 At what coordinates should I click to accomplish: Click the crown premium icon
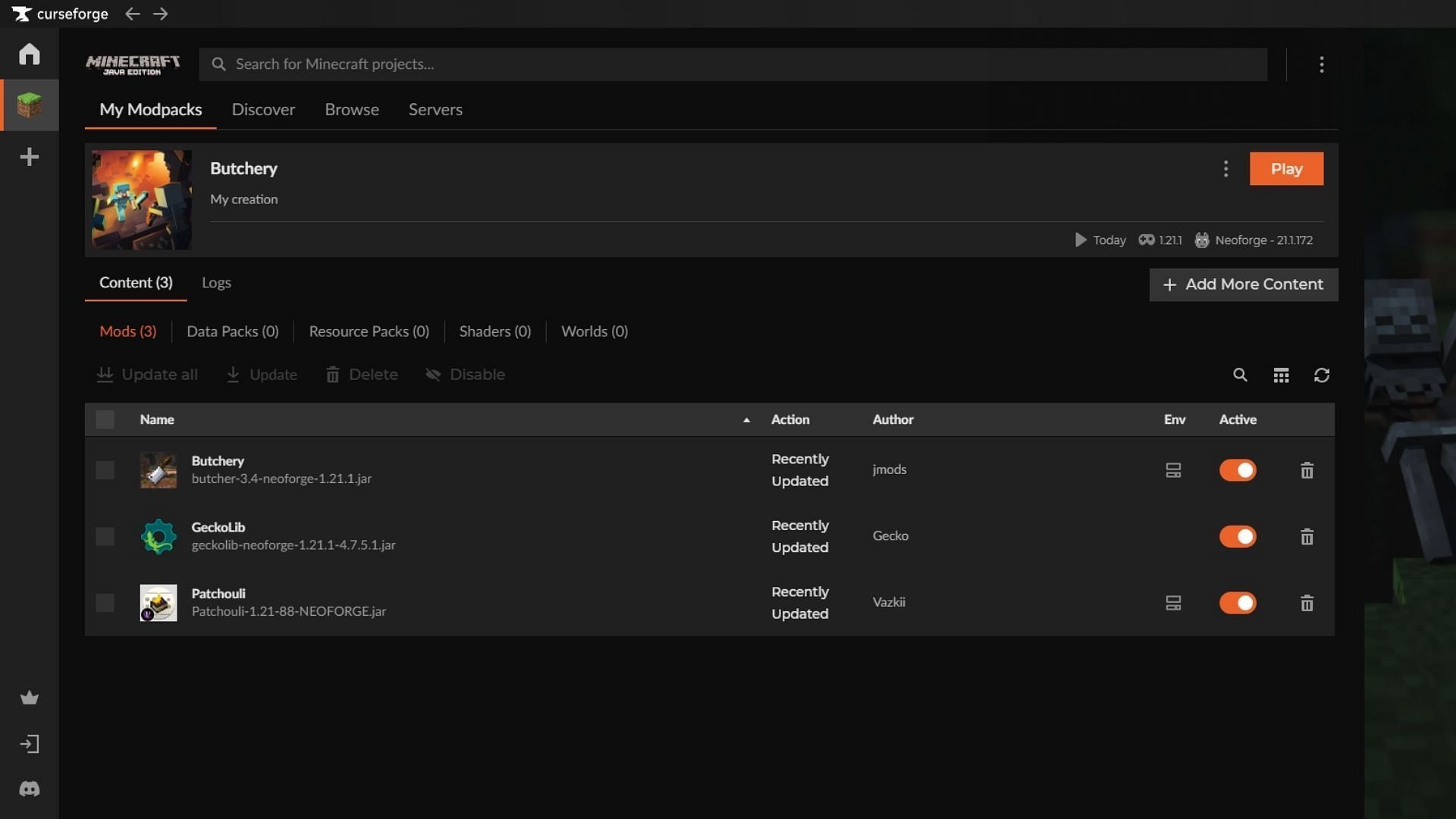29,698
